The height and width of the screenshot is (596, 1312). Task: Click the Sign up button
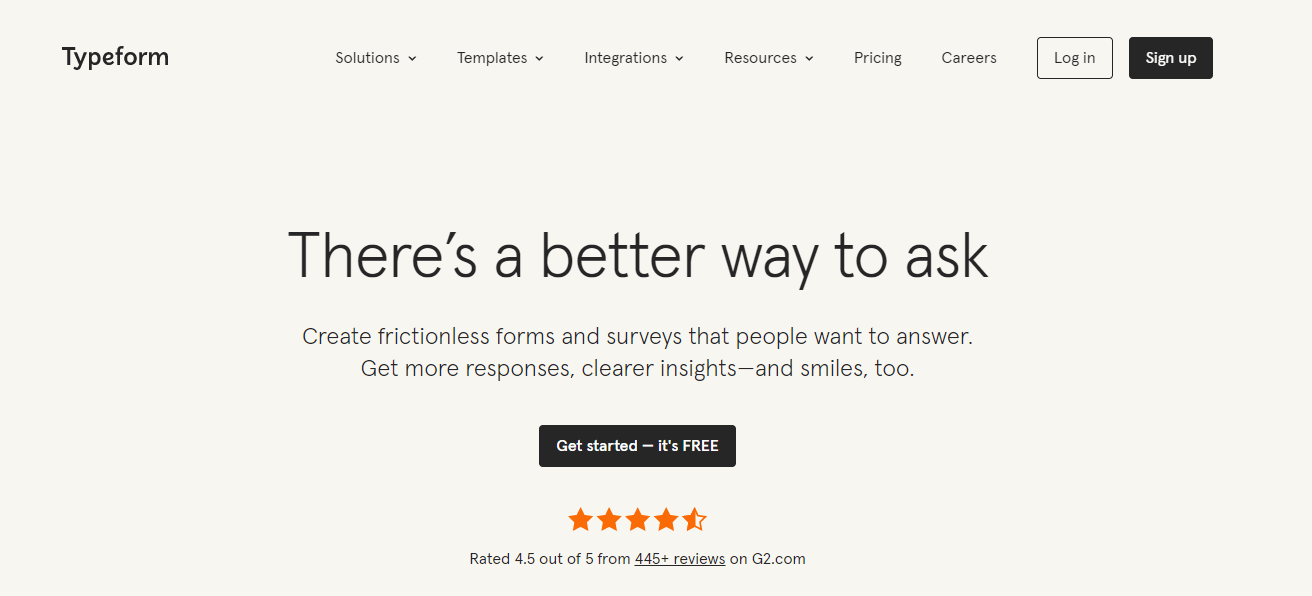click(x=1170, y=58)
